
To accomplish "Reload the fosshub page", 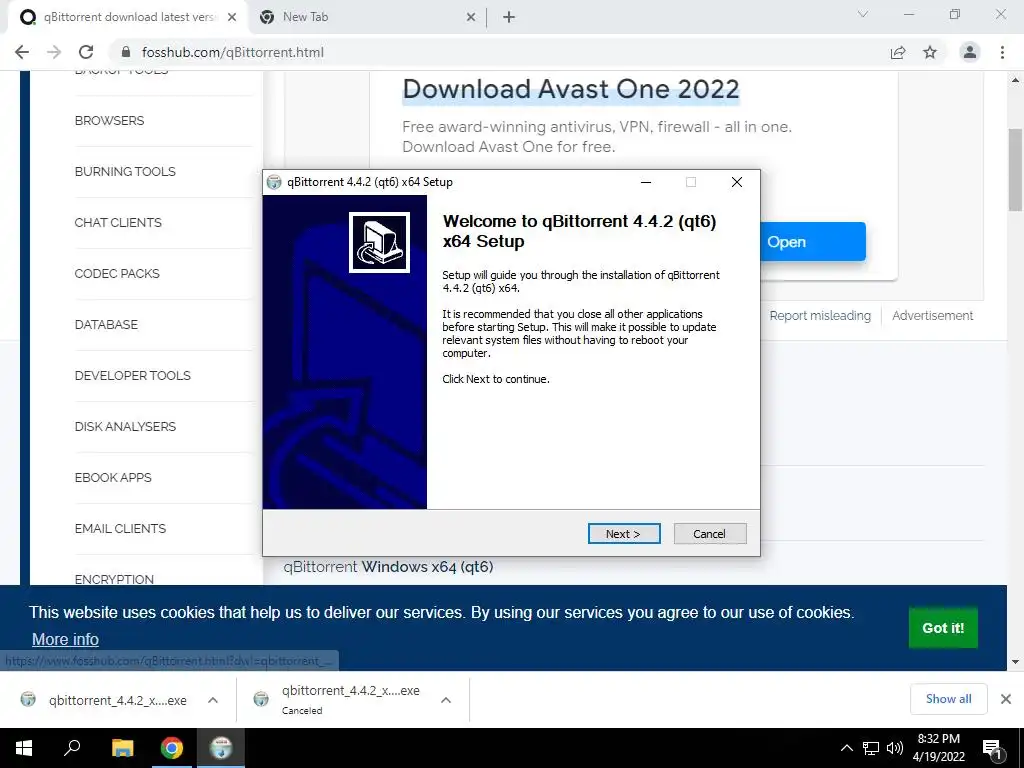I will (86, 52).
